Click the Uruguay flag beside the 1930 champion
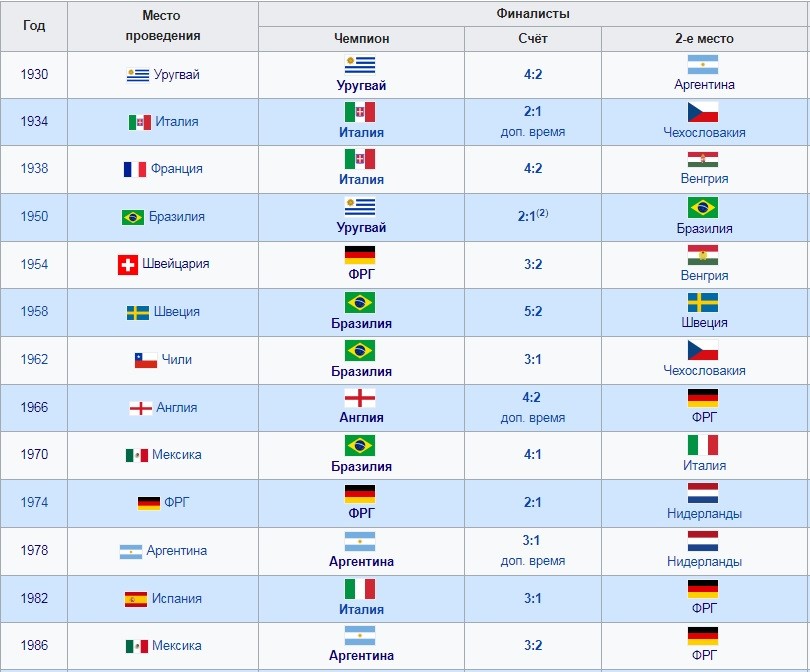Viewport: 810px width, 672px height. pos(360,65)
